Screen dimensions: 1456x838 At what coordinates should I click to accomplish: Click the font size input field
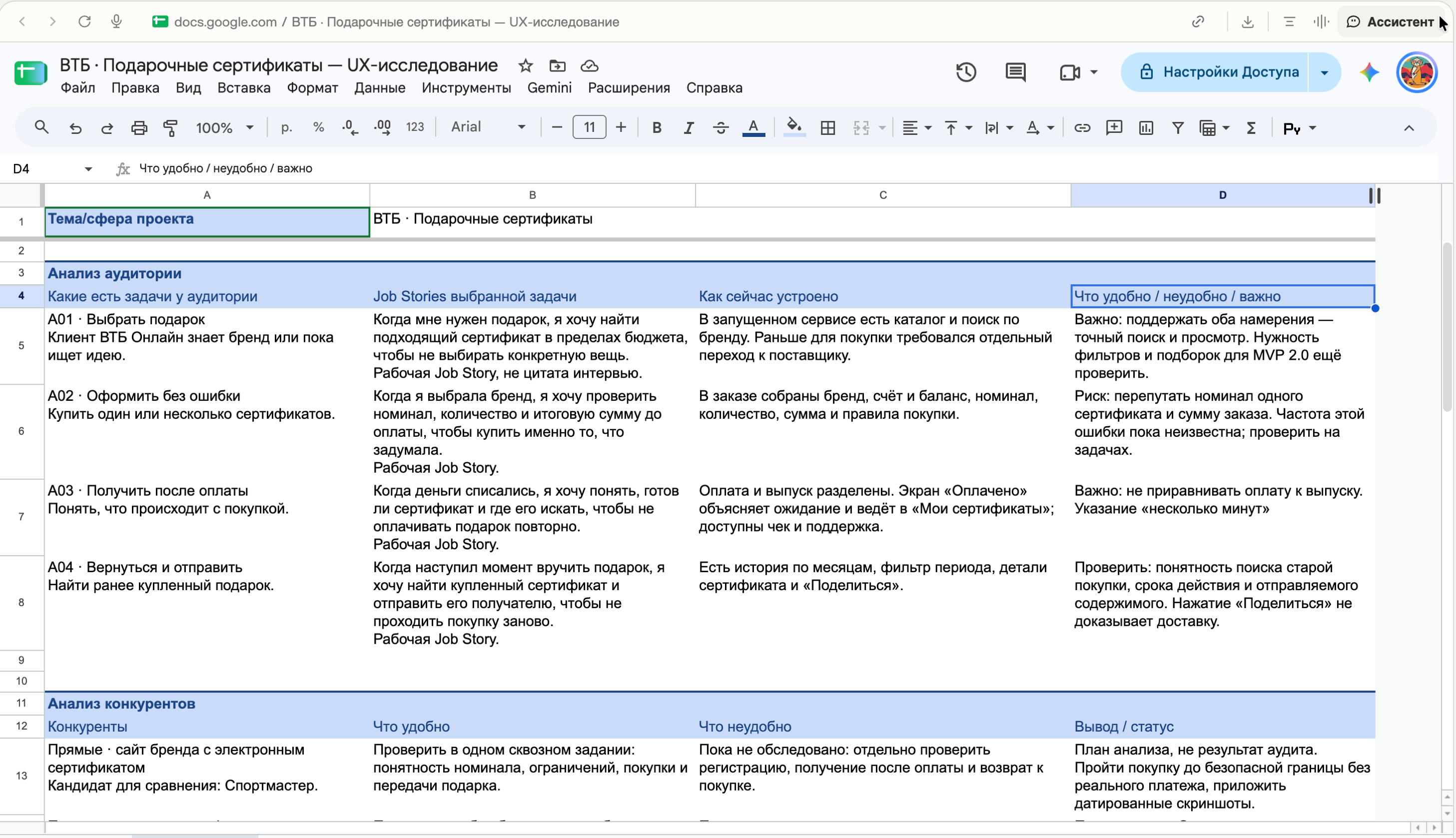tap(589, 127)
